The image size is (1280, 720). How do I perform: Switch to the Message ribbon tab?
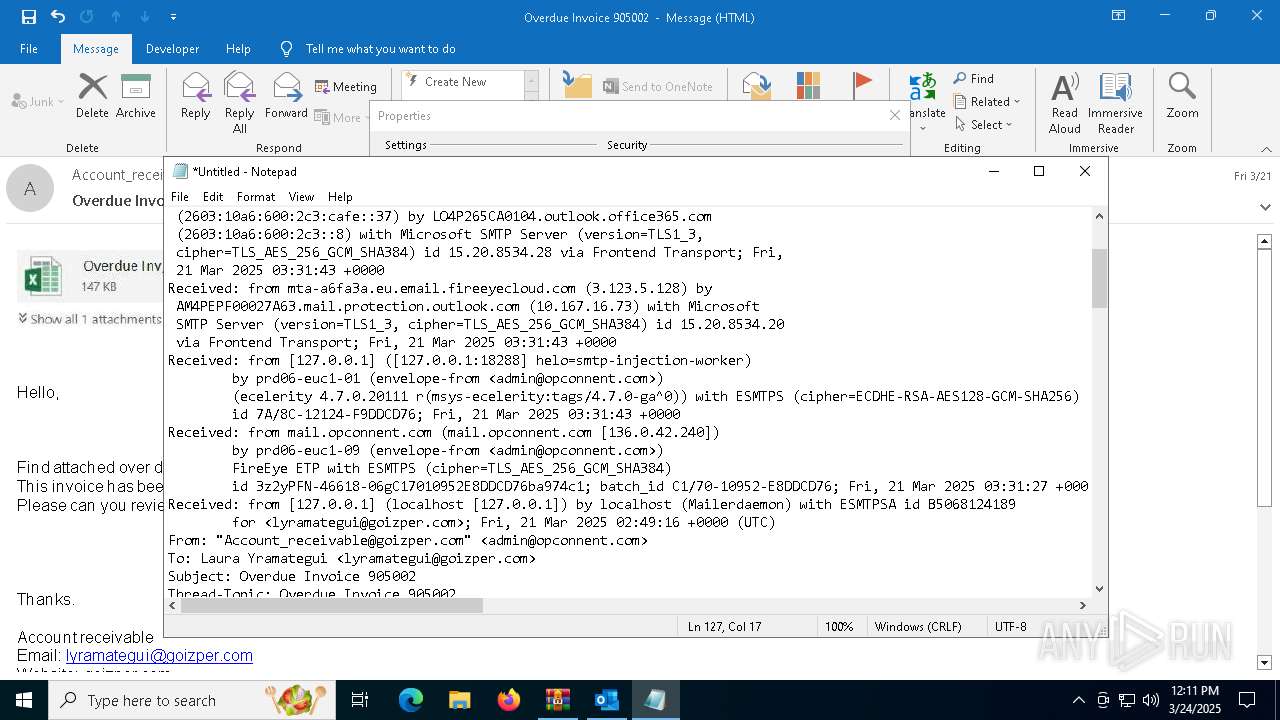coord(96,48)
